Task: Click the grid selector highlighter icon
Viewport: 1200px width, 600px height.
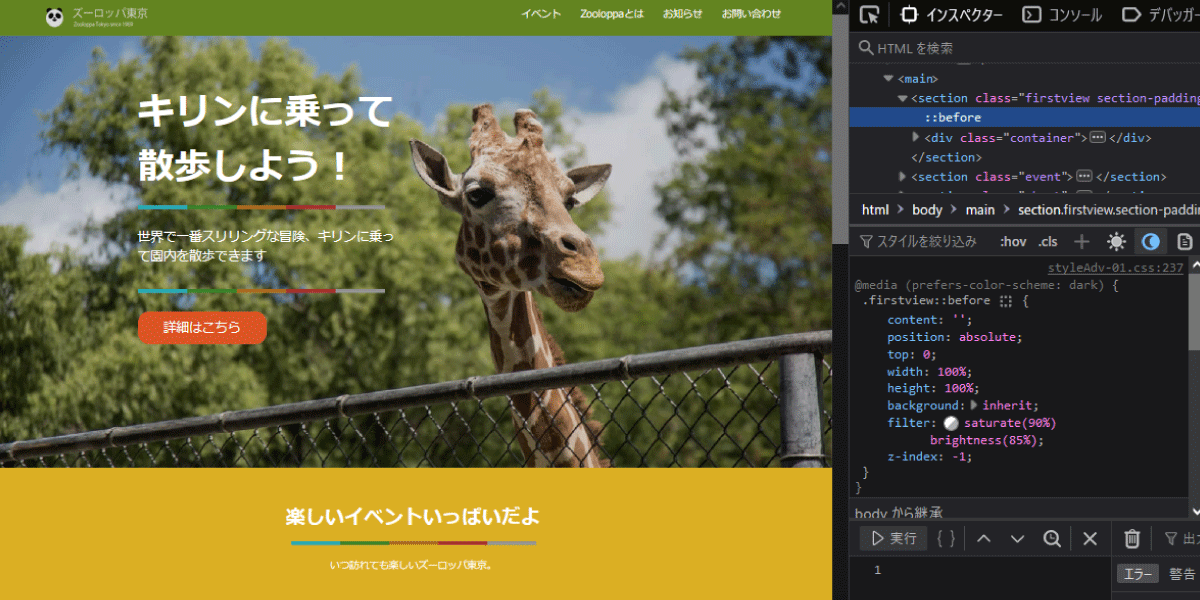Action: click(x=1007, y=301)
